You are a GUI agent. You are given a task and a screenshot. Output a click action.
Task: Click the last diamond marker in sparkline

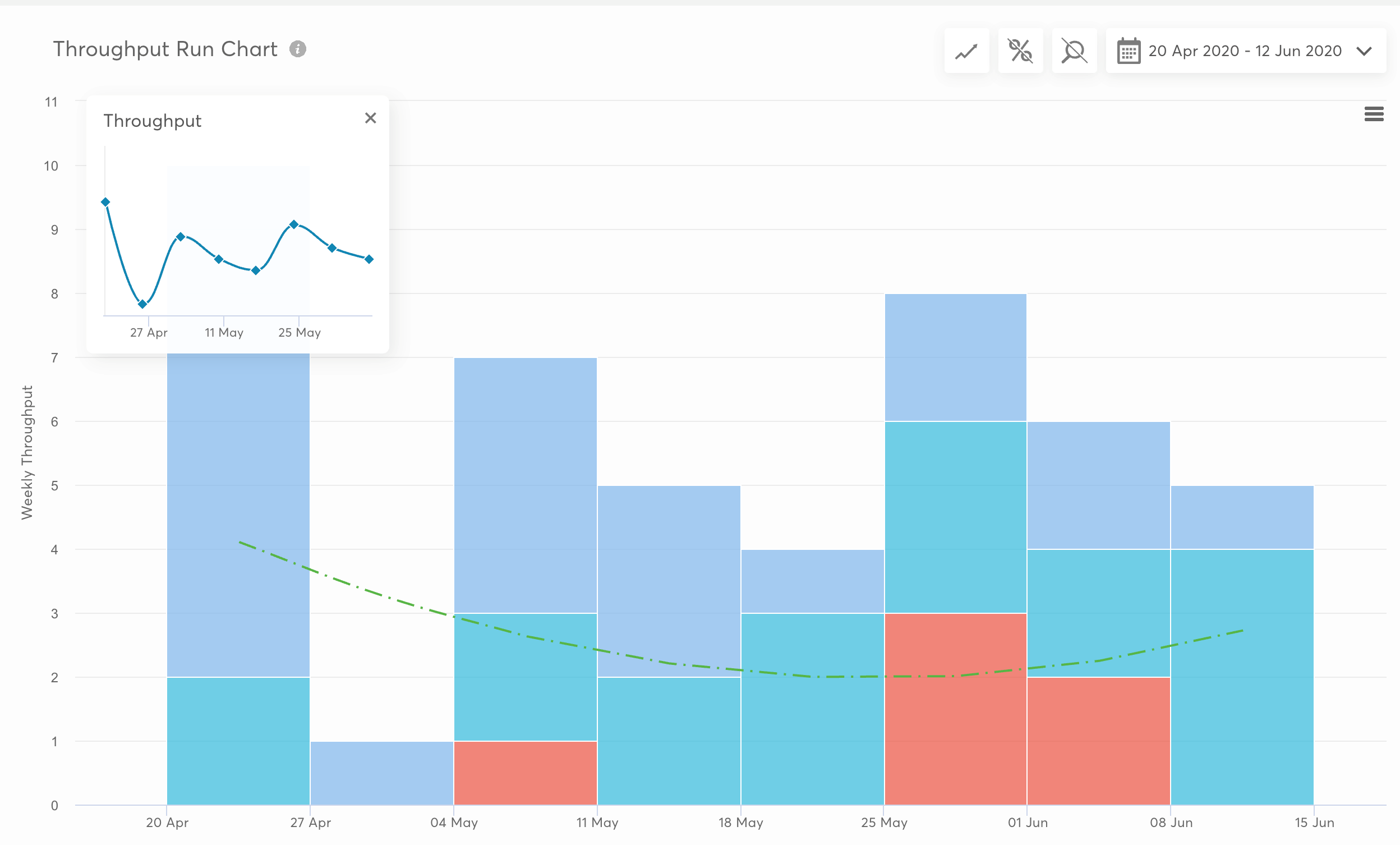click(369, 259)
